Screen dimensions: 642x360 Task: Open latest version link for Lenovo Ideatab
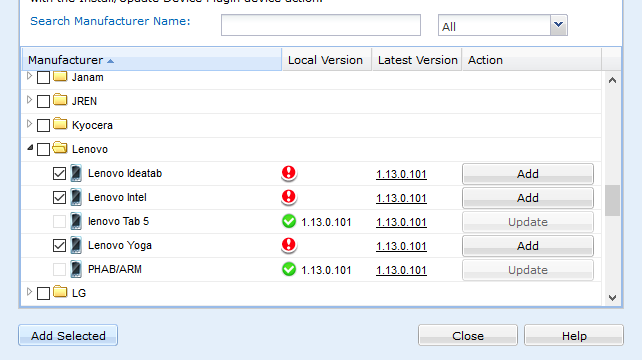pyautogui.click(x=401, y=174)
